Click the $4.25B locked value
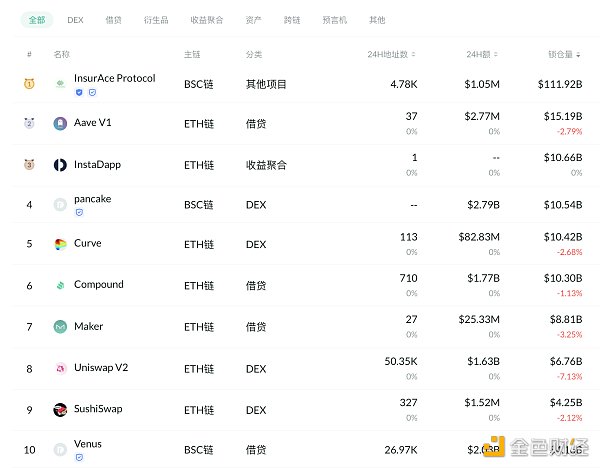The image size is (600, 468). pyautogui.click(x=566, y=403)
